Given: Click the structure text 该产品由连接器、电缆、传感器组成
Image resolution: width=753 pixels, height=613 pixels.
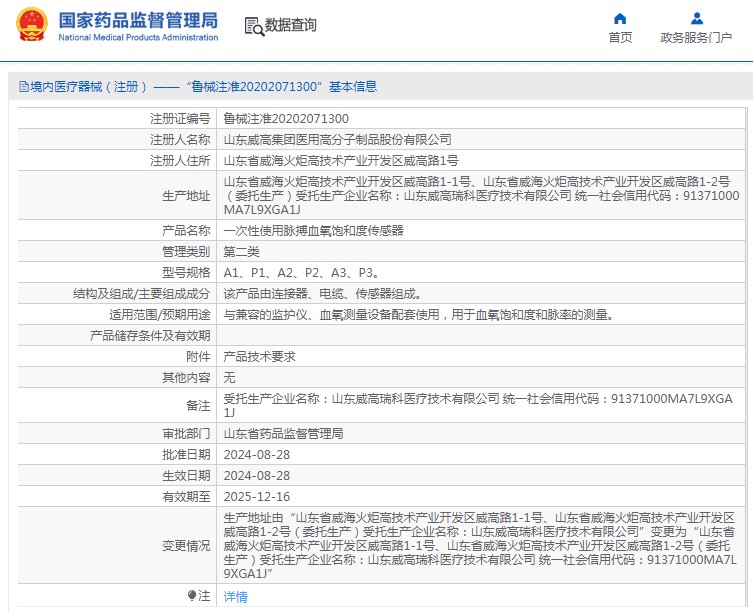Looking at the screenshot, I should [x=322, y=294].
